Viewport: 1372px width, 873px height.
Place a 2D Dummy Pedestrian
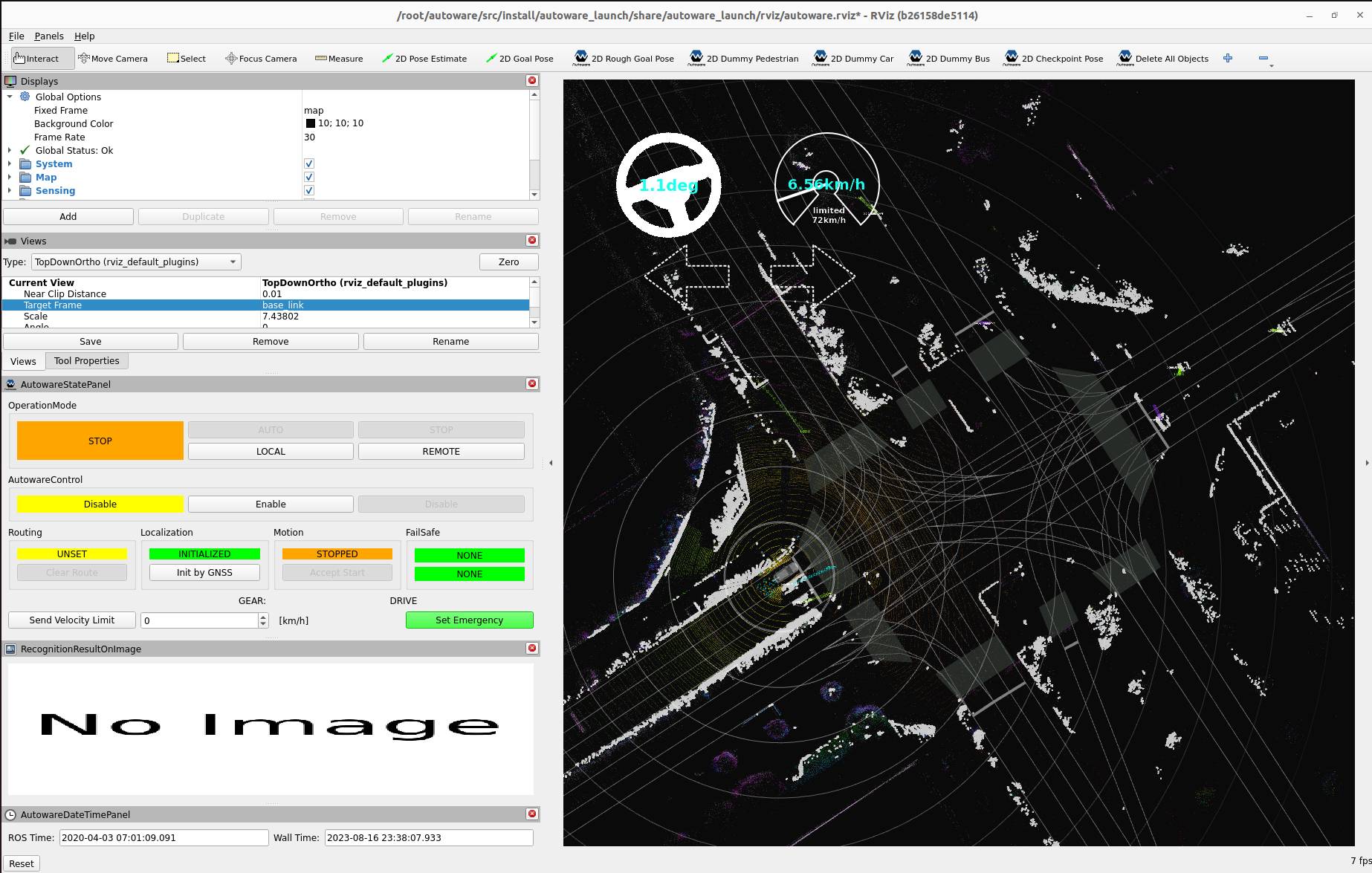point(744,59)
